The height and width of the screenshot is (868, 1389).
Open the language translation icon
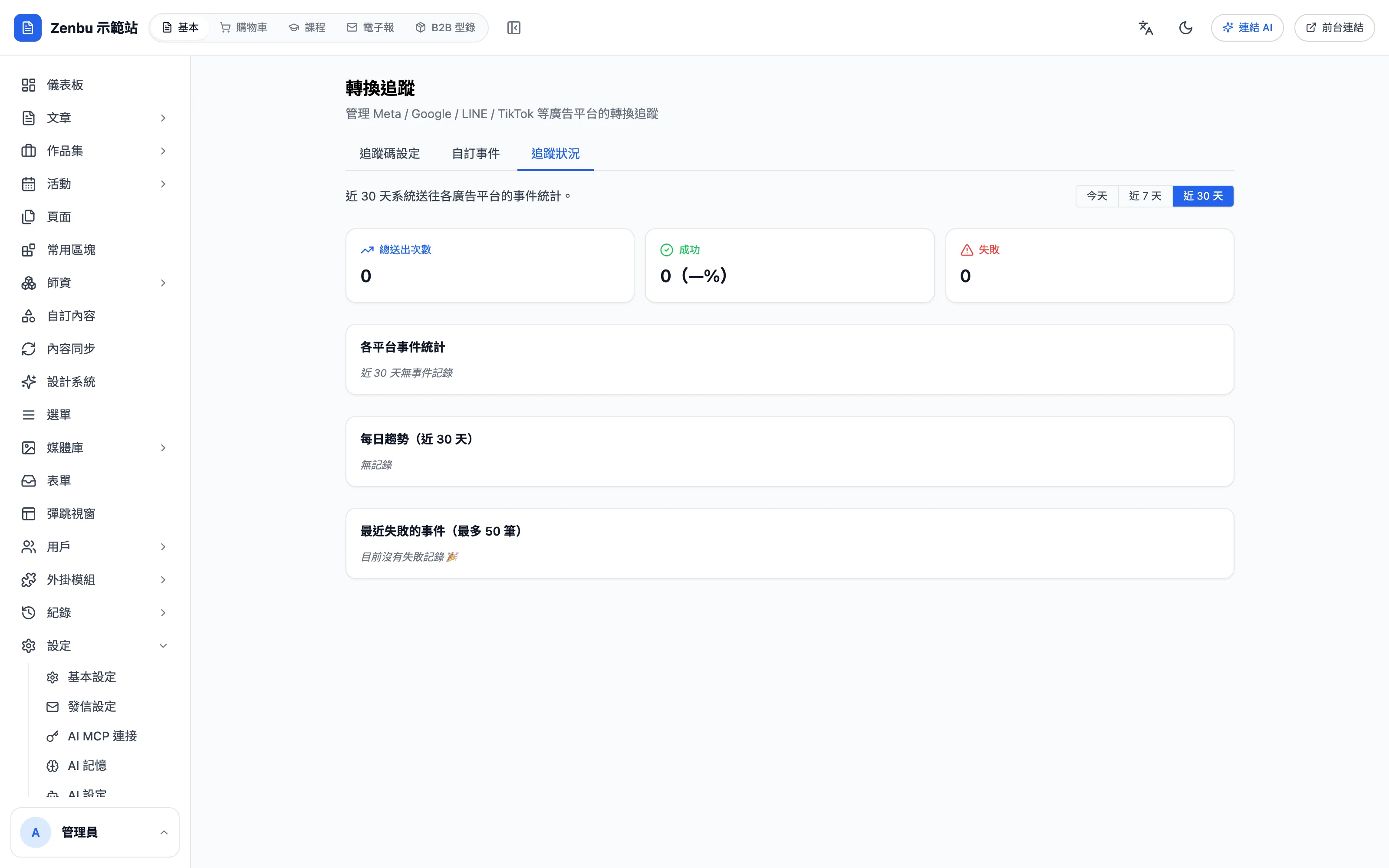[x=1145, y=27]
